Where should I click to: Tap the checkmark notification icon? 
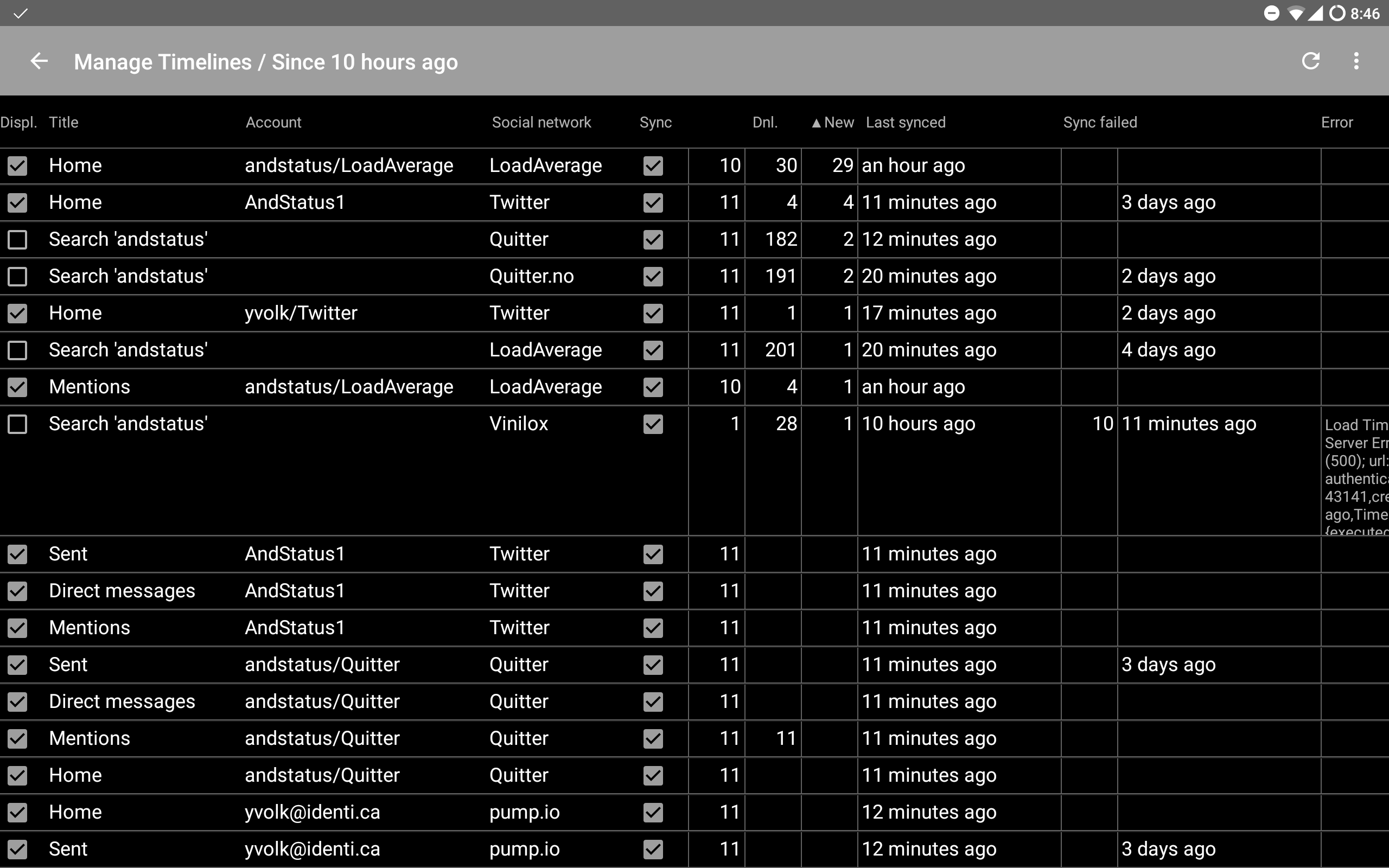tap(20, 13)
